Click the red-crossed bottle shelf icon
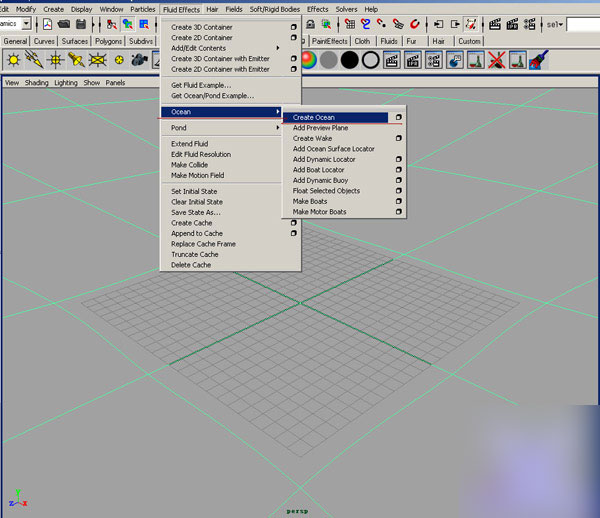The image size is (600, 518). pos(496,60)
